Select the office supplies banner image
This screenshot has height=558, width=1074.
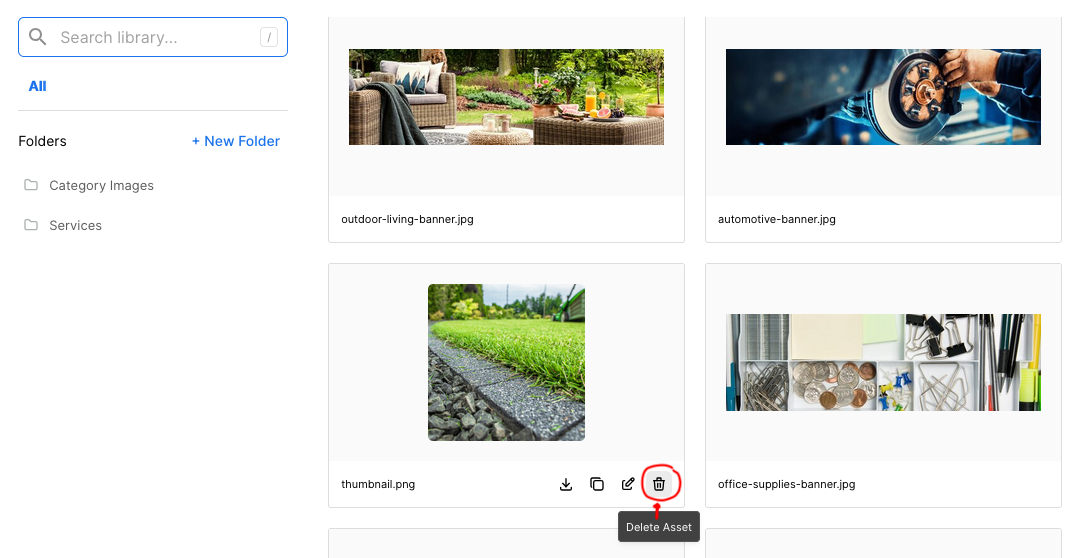[883, 362]
